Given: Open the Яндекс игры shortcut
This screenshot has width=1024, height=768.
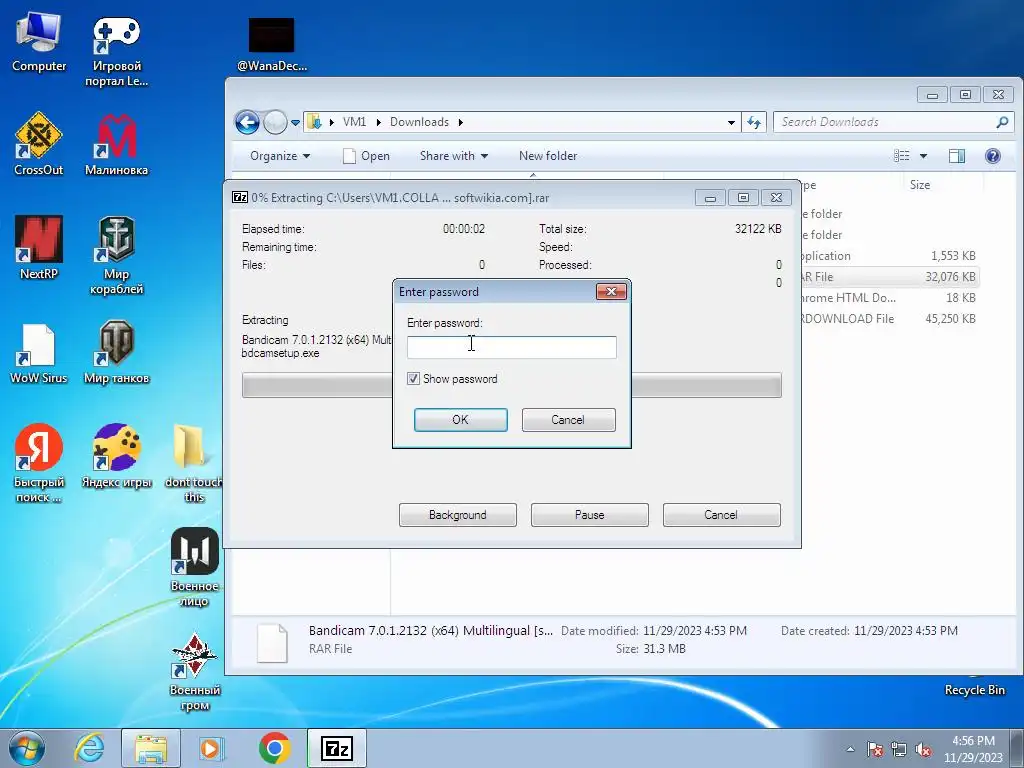Looking at the screenshot, I should (116, 456).
